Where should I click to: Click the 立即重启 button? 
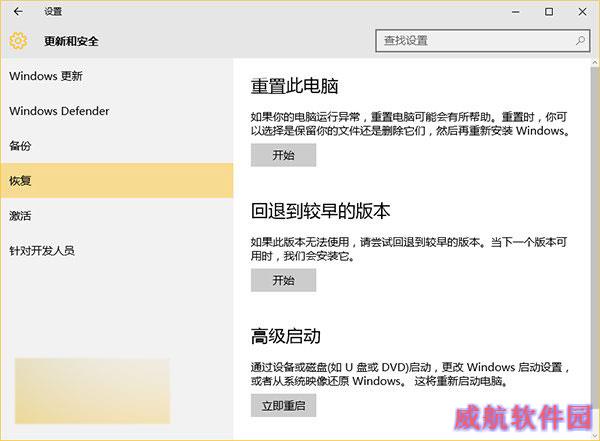[283, 405]
